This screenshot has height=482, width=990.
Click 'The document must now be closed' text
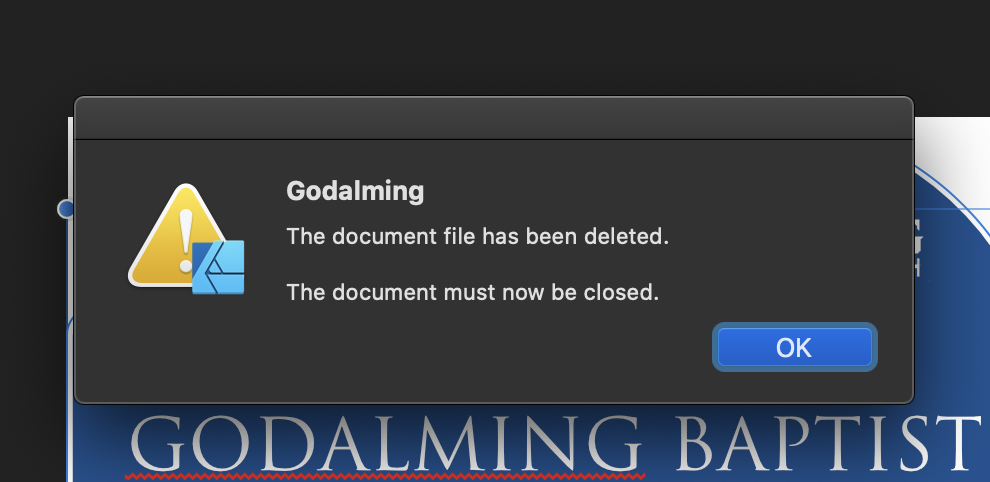pos(472,292)
